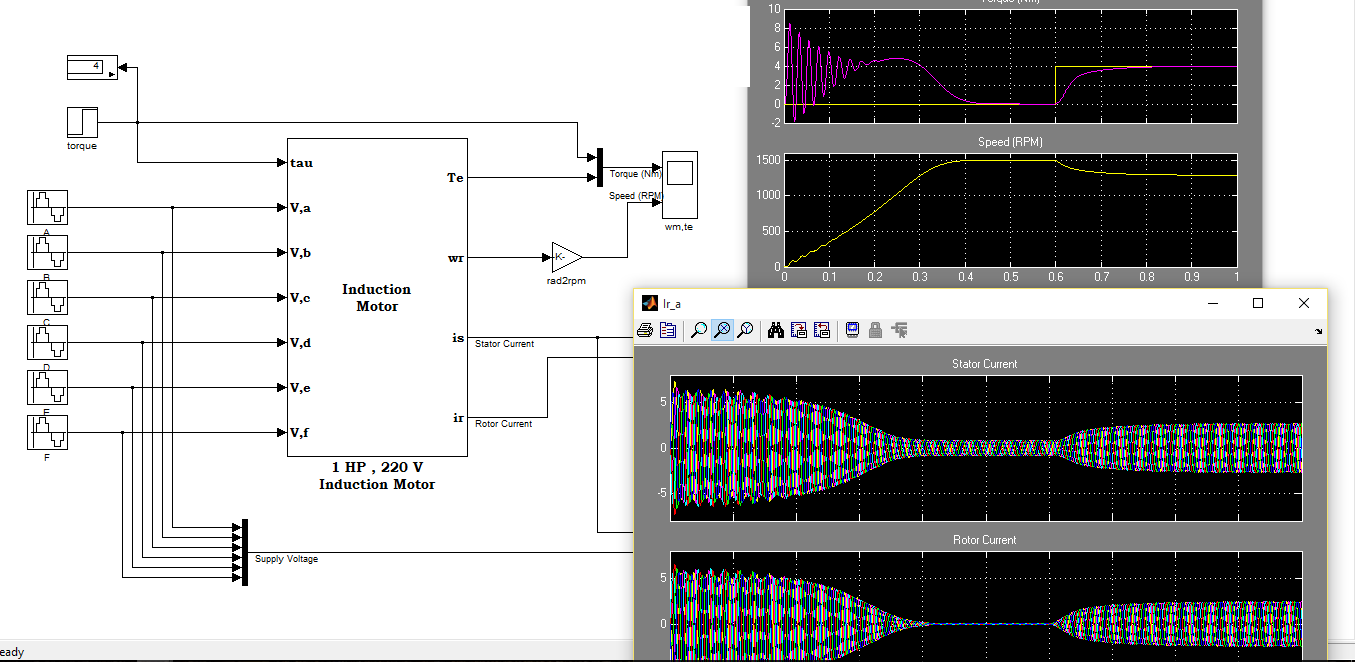This screenshot has width=1355, height=662.
Task: Click the Rotor Current signal label
Action: [503, 424]
